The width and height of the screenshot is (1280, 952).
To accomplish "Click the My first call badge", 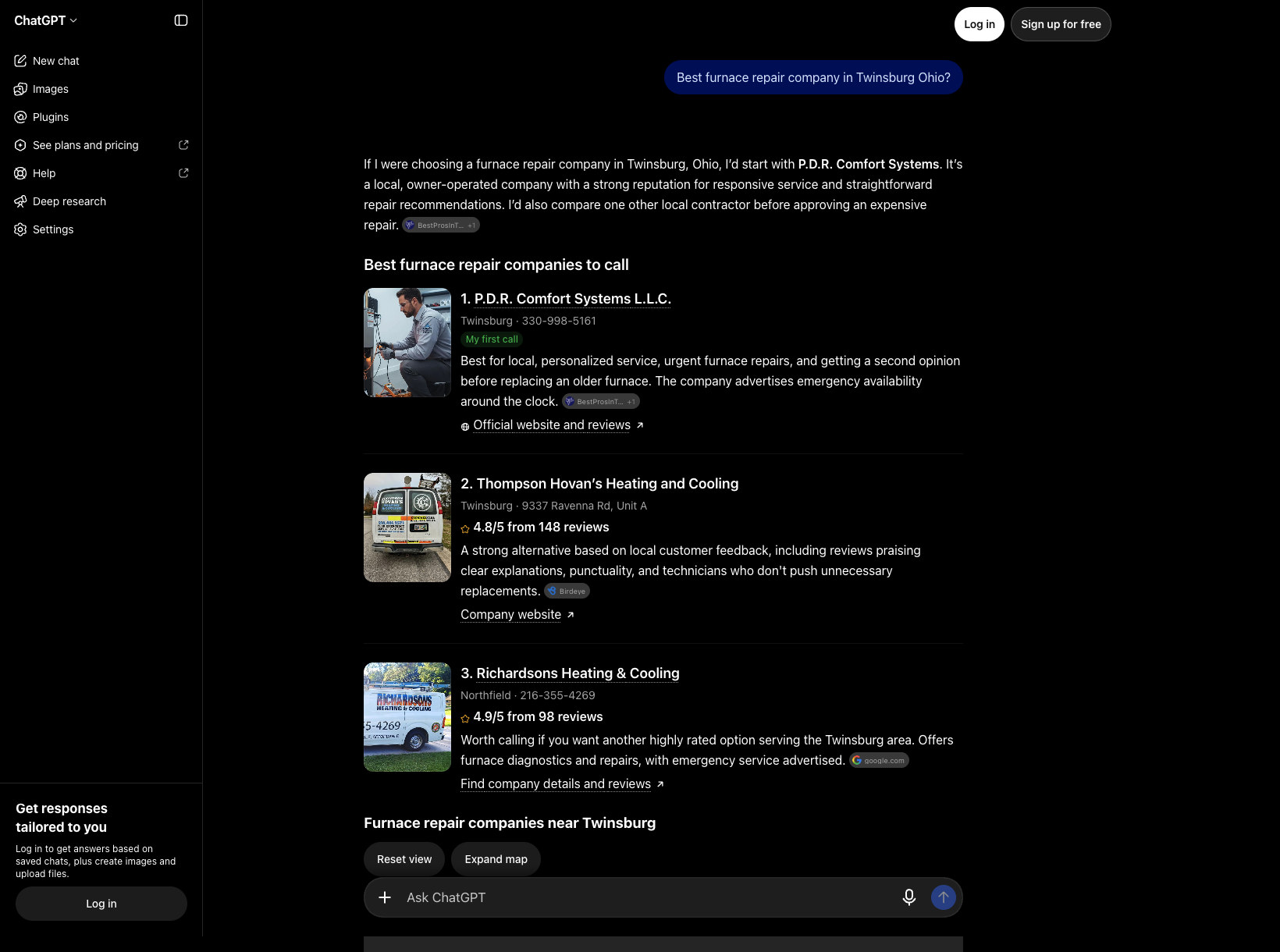I will (492, 339).
